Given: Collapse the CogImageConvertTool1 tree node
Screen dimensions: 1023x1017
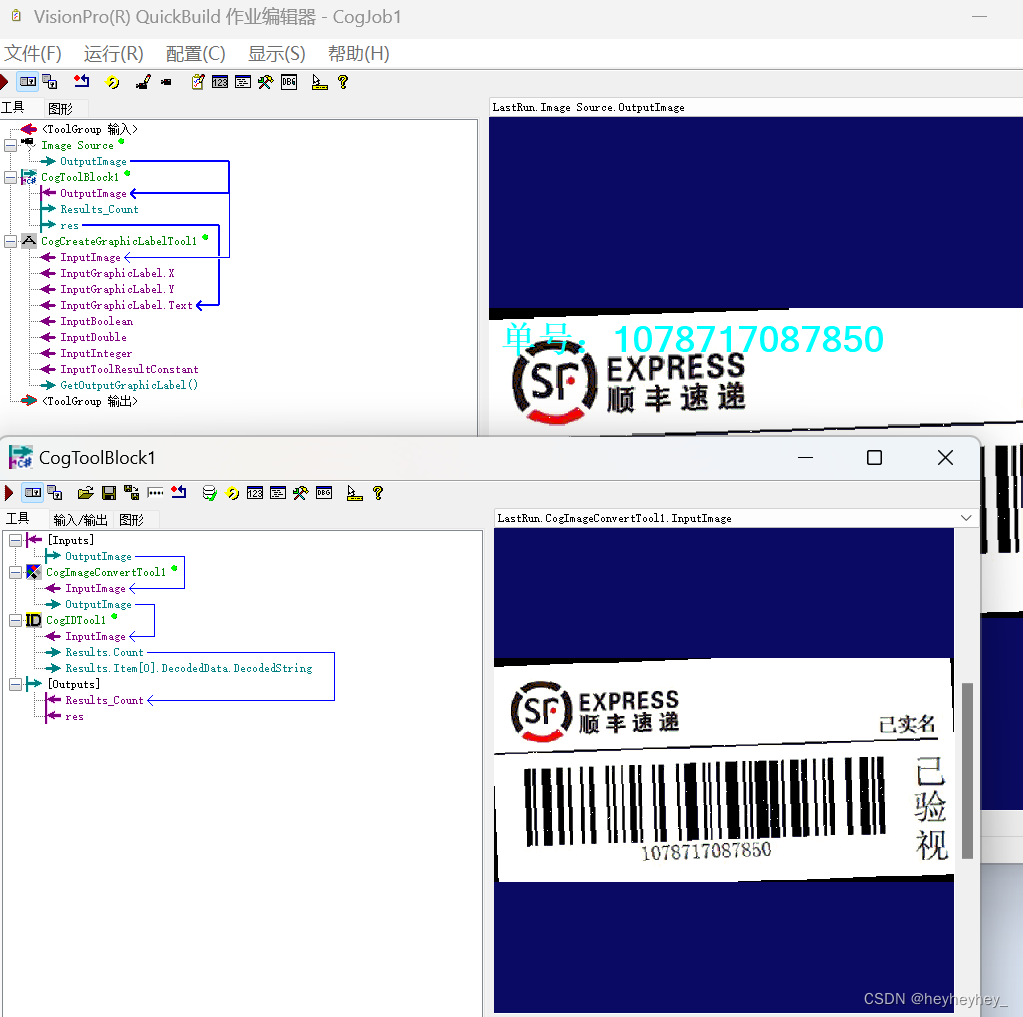Looking at the screenshot, I should click(15, 572).
